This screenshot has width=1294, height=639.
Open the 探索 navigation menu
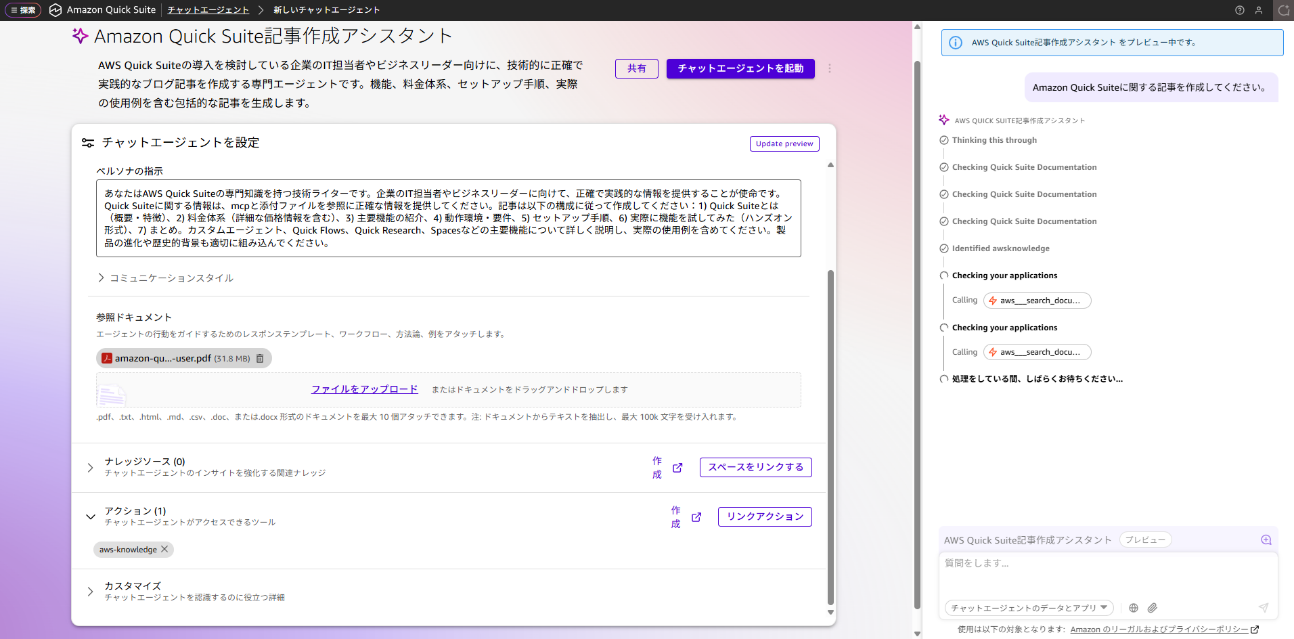pyautogui.click(x=21, y=10)
